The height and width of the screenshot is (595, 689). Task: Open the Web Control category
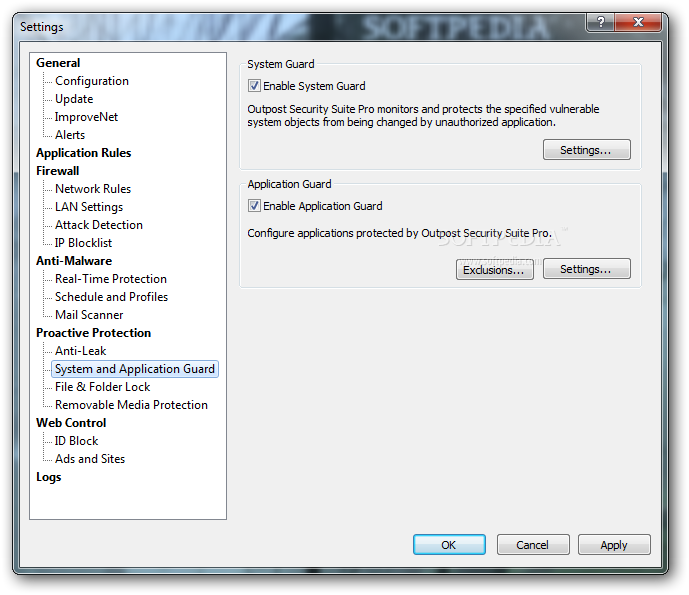pyautogui.click(x=71, y=423)
